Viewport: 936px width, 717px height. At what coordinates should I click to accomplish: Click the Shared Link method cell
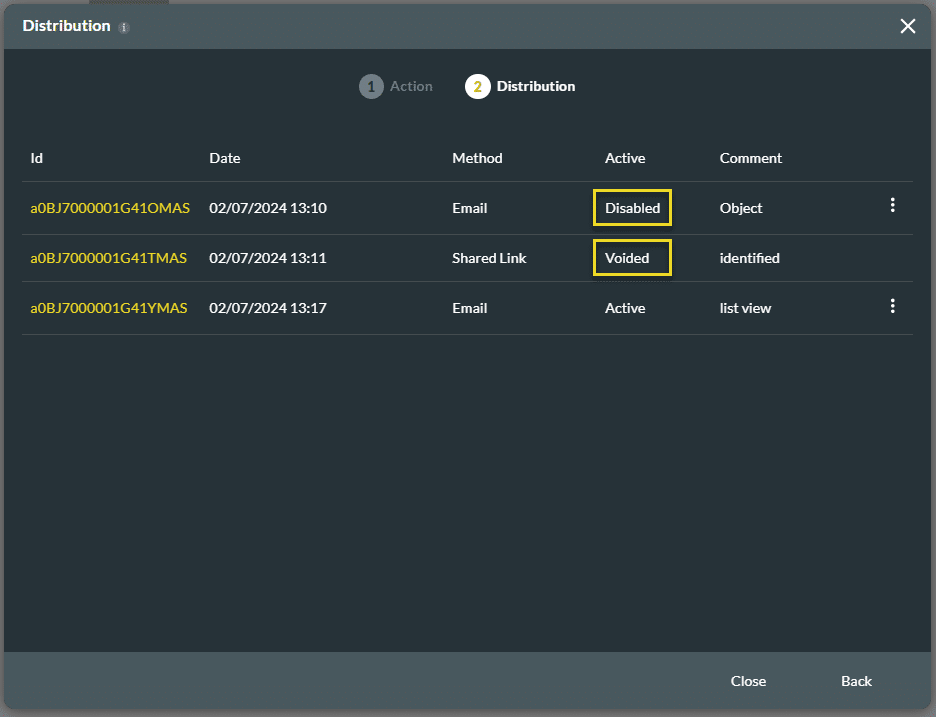pos(489,258)
